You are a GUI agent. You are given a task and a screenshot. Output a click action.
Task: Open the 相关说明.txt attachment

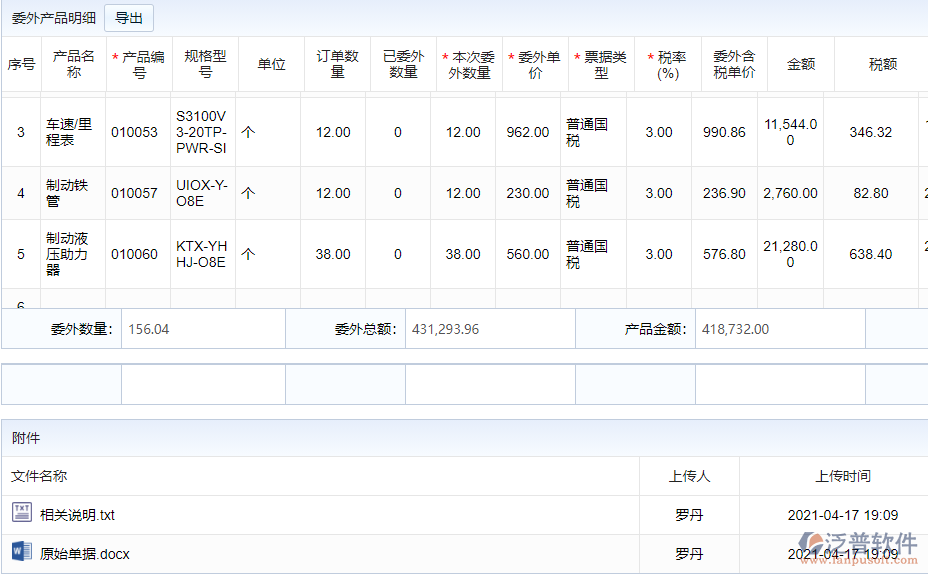77,515
